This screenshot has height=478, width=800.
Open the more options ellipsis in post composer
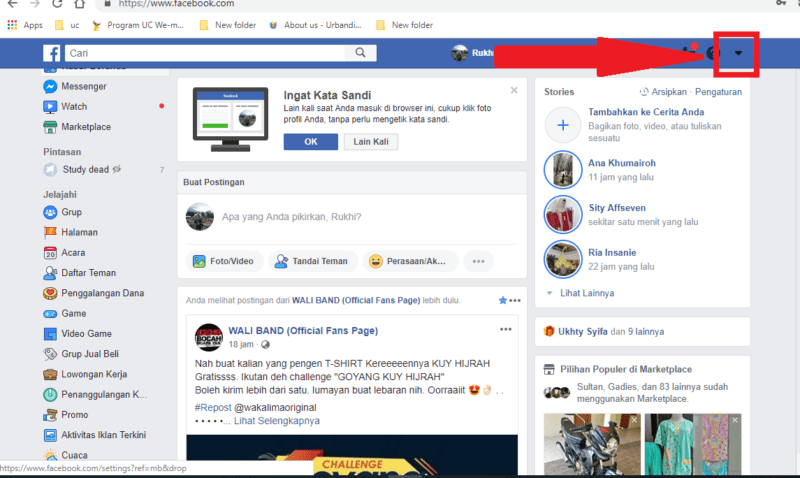pos(478,261)
